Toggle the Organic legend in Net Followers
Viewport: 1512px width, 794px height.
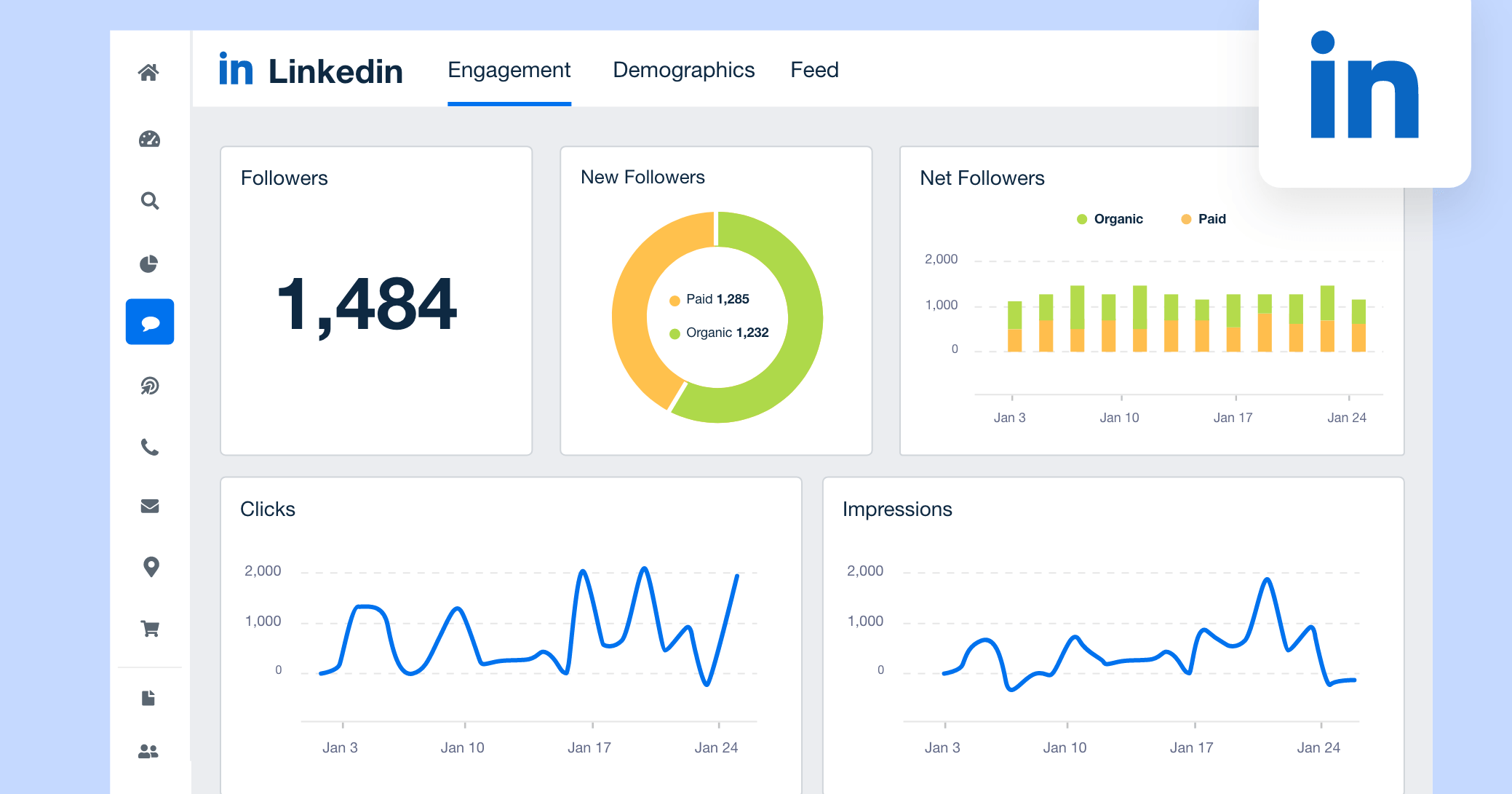(1110, 219)
